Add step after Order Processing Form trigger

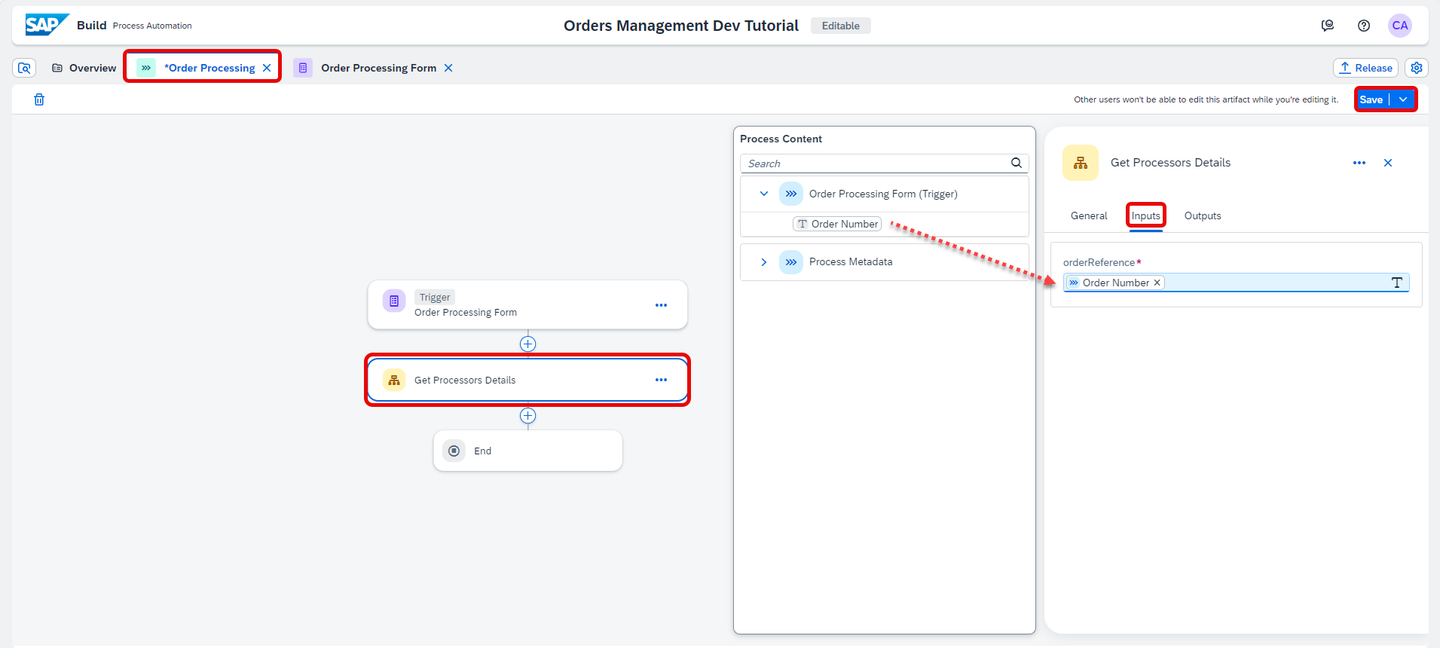[528, 344]
